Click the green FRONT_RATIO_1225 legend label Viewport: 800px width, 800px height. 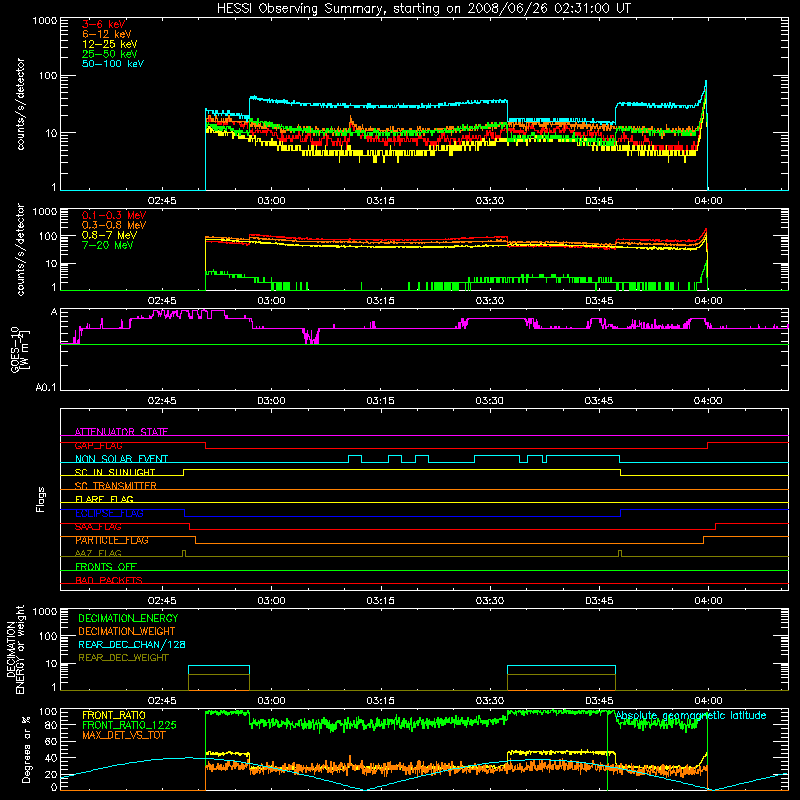pos(129,725)
